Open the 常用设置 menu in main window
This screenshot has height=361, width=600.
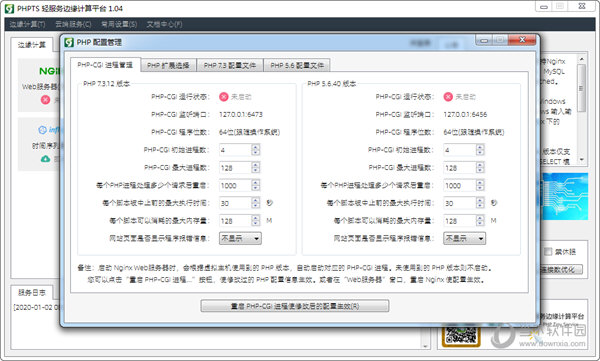(x=119, y=25)
